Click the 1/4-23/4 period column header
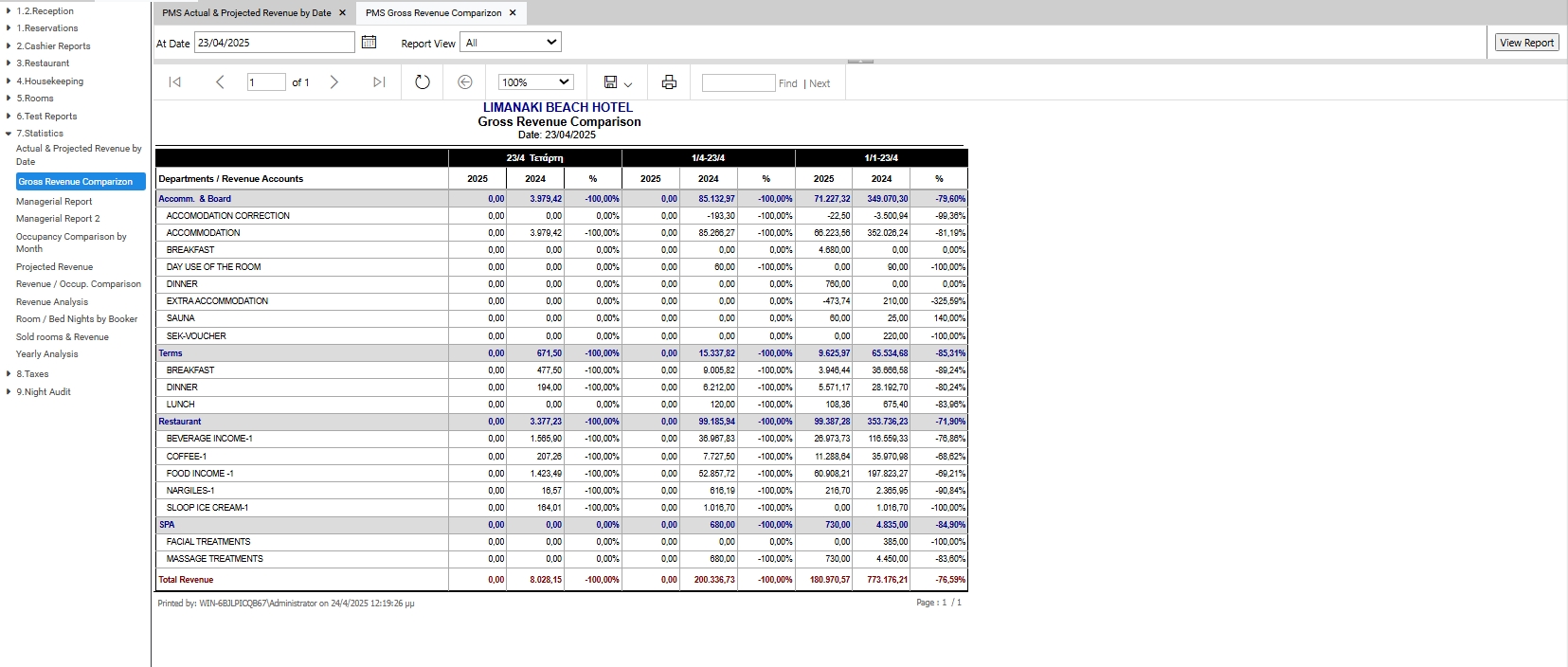This screenshot has width=1568, height=667. (x=709, y=158)
